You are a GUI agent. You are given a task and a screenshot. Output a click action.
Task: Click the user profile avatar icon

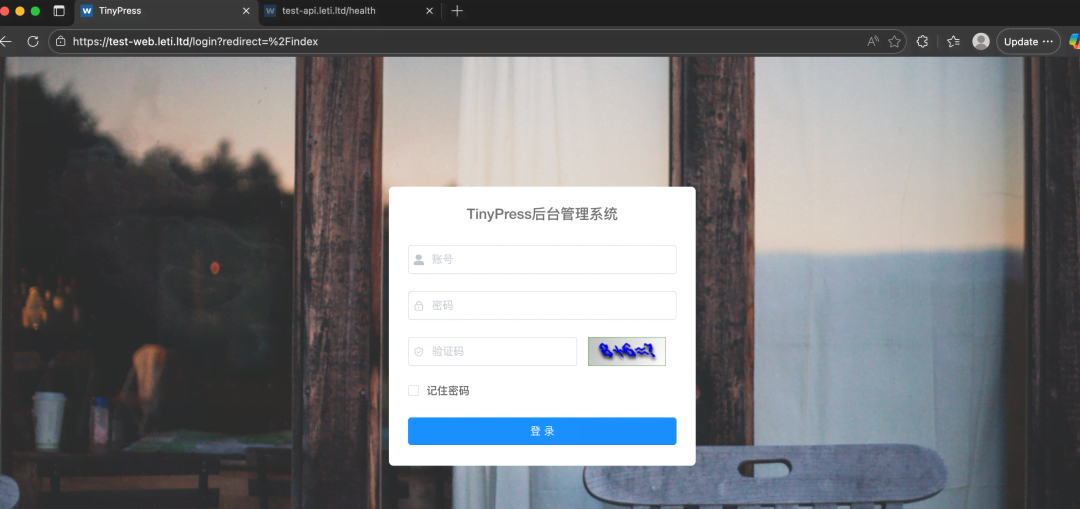(981, 42)
